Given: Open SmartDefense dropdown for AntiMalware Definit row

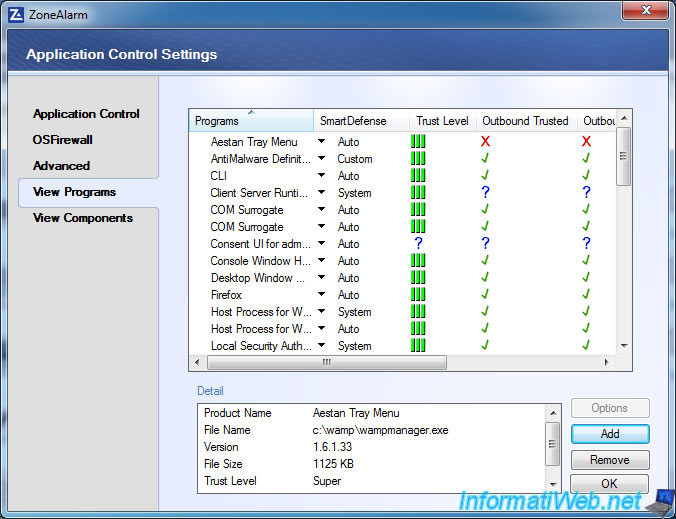Looking at the screenshot, I should pos(321,158).
